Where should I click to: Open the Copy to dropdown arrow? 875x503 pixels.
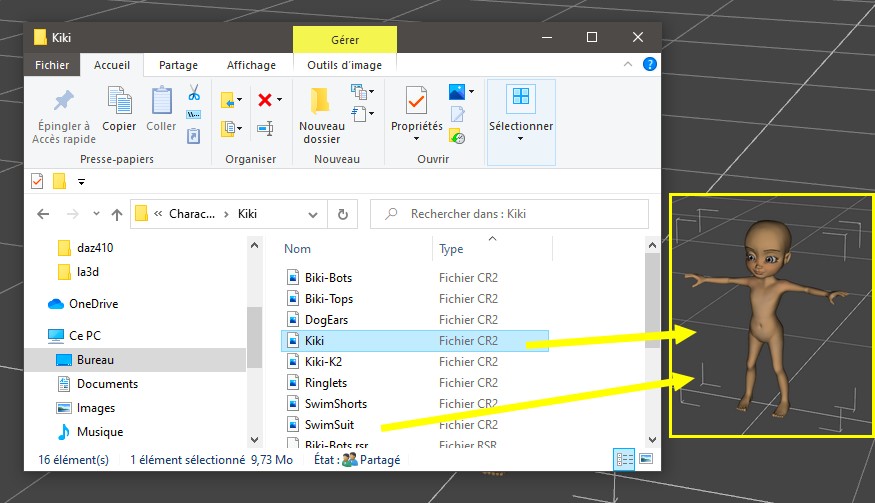click(239, 128)
